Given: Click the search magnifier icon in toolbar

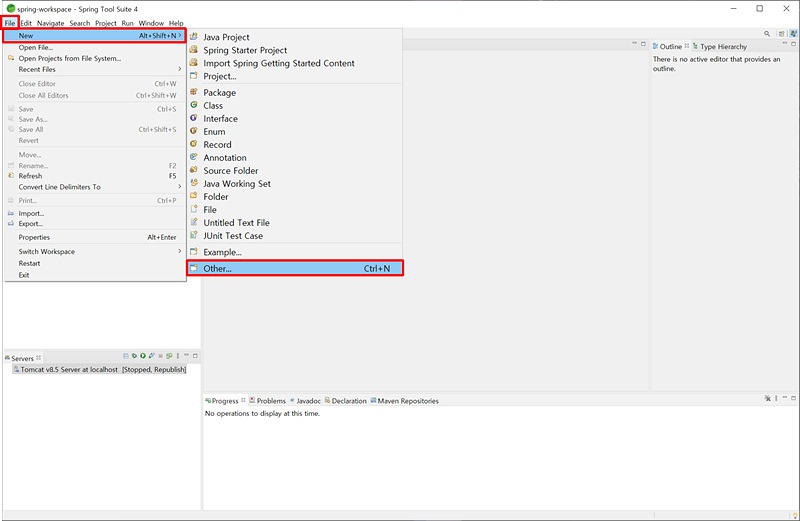Looking at the screenshot, I should point(767,34).
